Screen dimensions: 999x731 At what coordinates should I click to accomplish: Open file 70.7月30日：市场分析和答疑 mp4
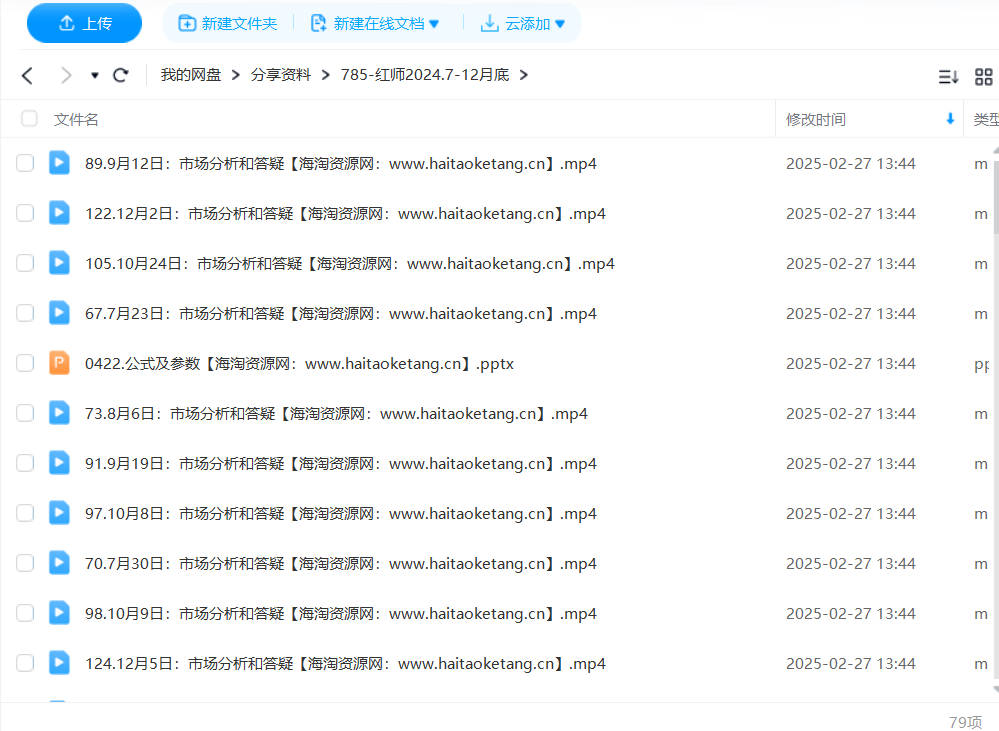(341, 564)
